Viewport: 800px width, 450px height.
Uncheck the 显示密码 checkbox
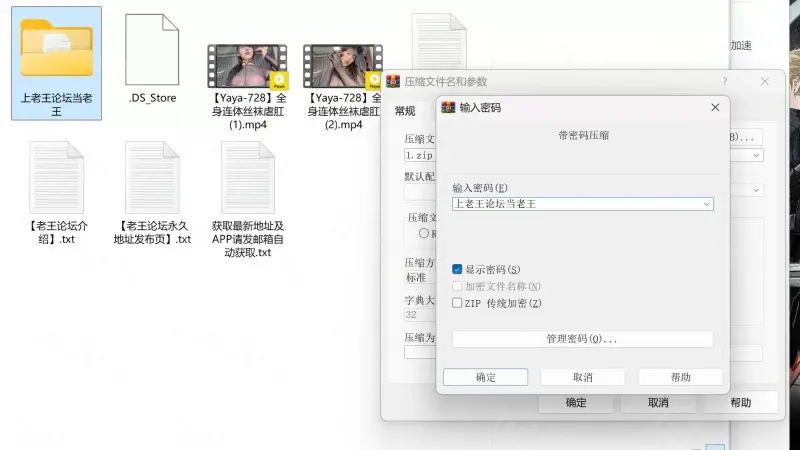tap(457, 269)
